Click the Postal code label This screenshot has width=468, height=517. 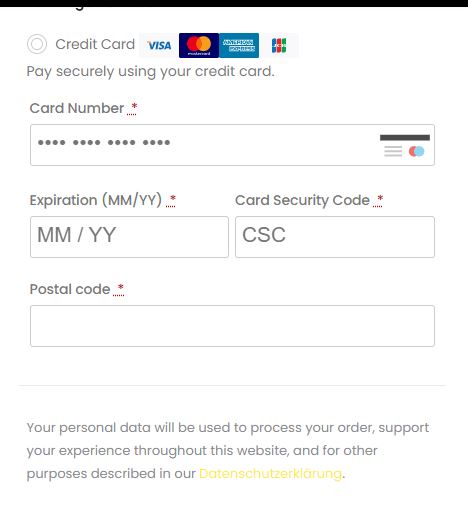coord(70,289)
